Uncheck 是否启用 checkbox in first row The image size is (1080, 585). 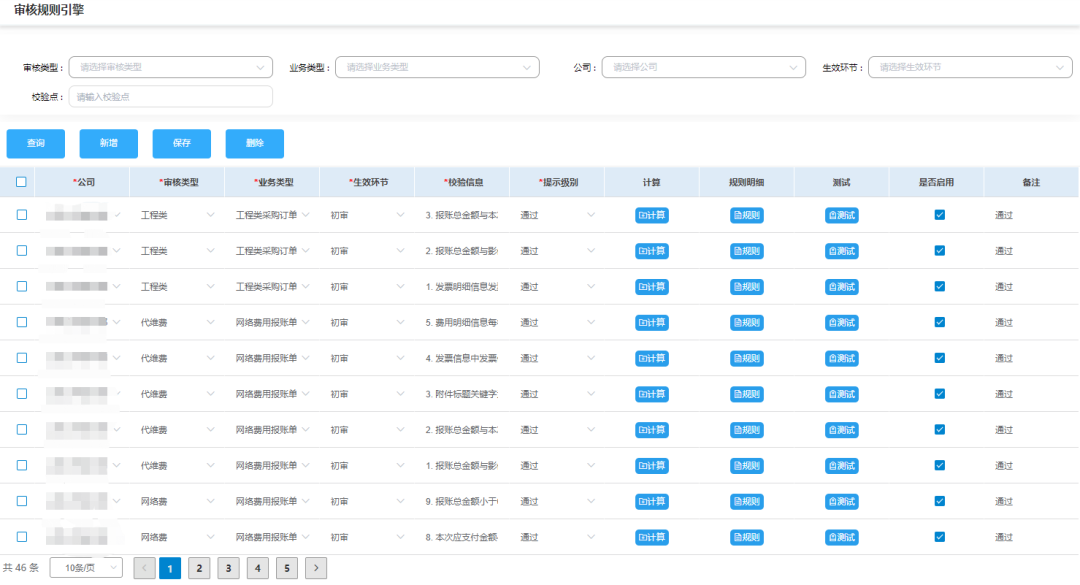[x=939, y=215]
